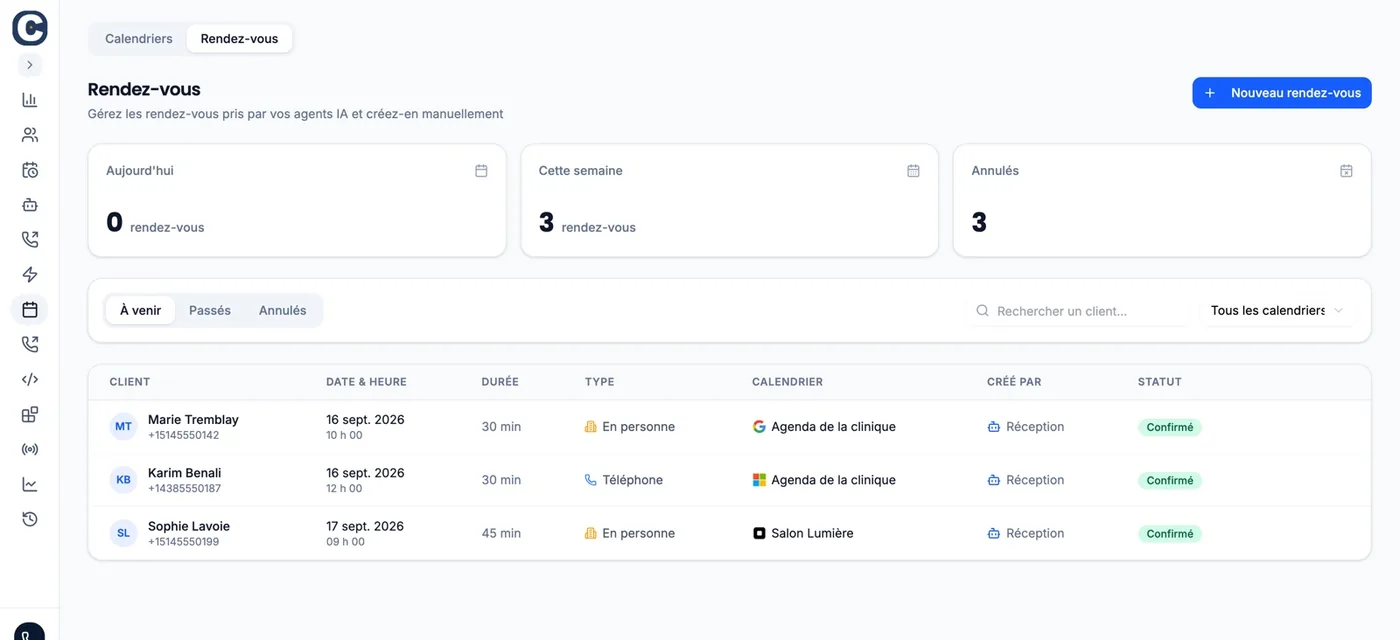Click Réception in Karim Benali's row
This screenshot has width=1400, height=640.
pos(1026,480)
